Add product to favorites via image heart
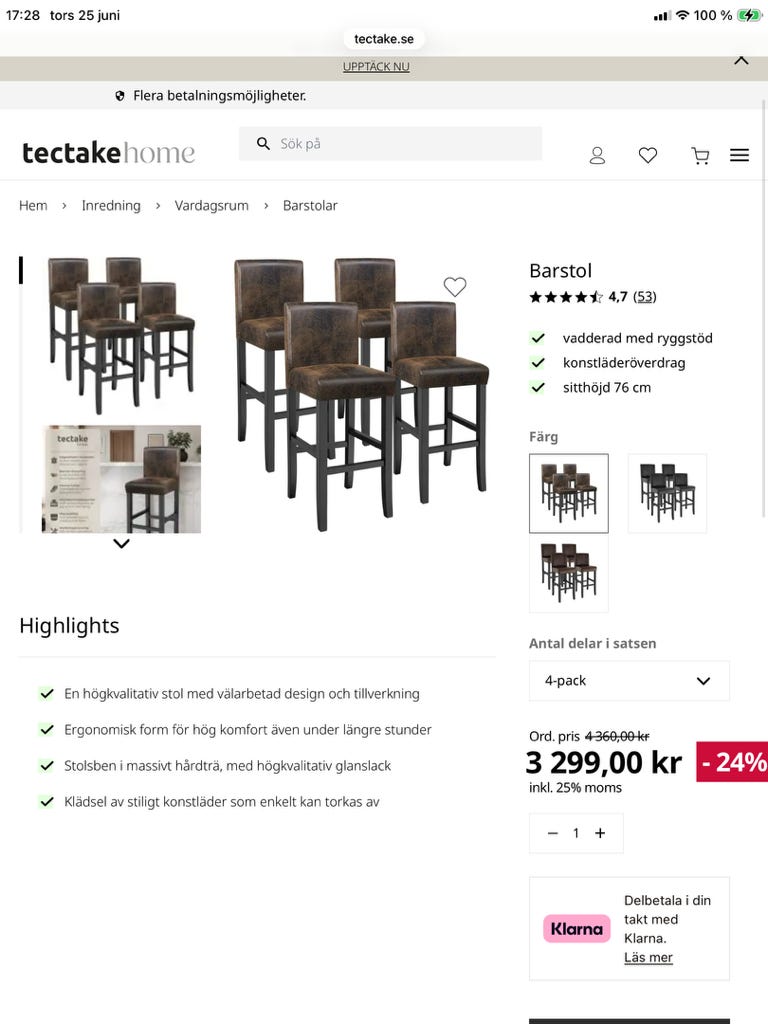768x1024 pixels. tap(455, 287)
